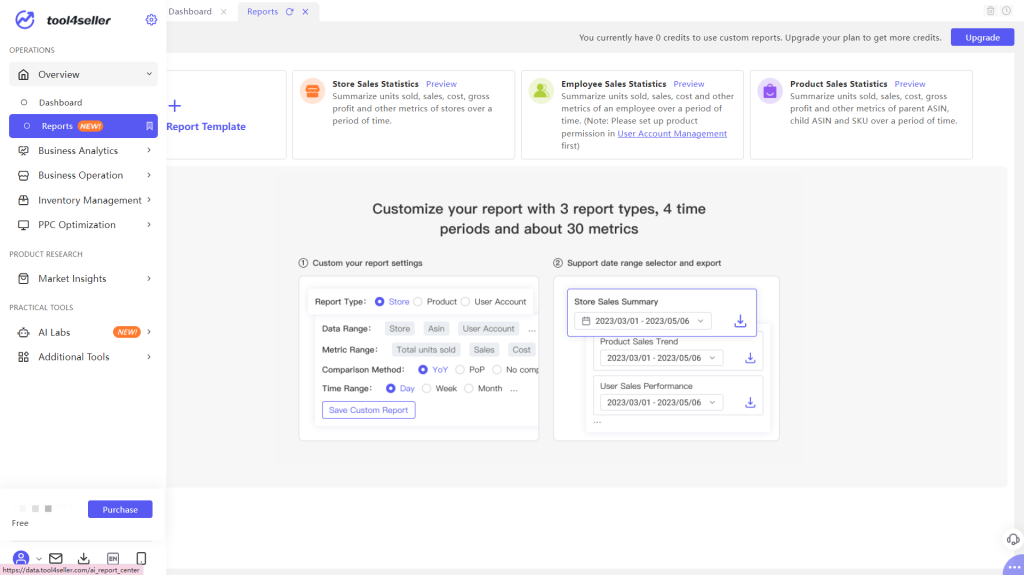Screen dimensions: 1024x575
Task: Click the Business Operation store icon
Action: tap(24, 175)
